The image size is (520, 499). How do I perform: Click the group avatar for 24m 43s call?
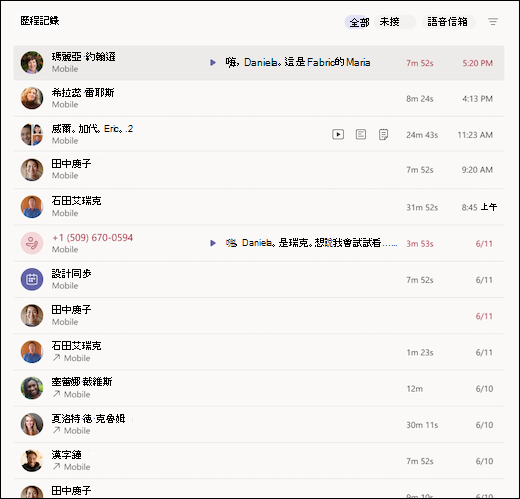click(x=32, y=134)
